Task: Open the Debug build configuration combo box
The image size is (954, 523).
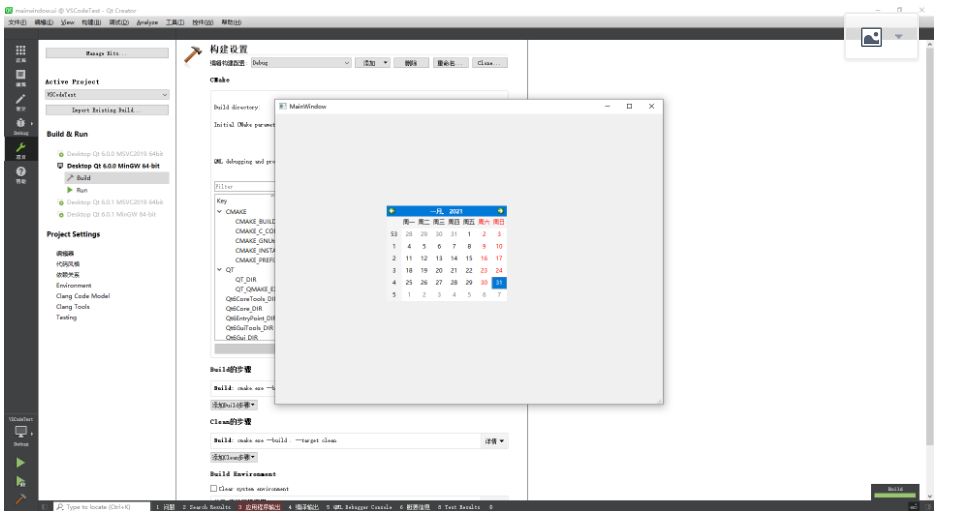Action: [x=301, y=63]
